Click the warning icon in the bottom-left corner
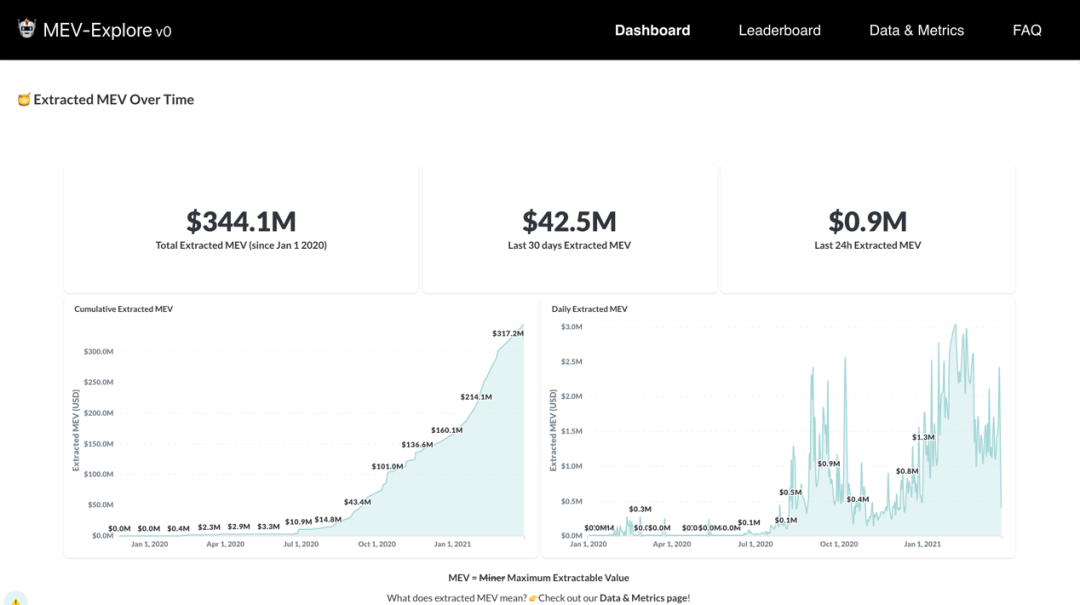This screenshot has width=1080, height=605. coord(15,600)
